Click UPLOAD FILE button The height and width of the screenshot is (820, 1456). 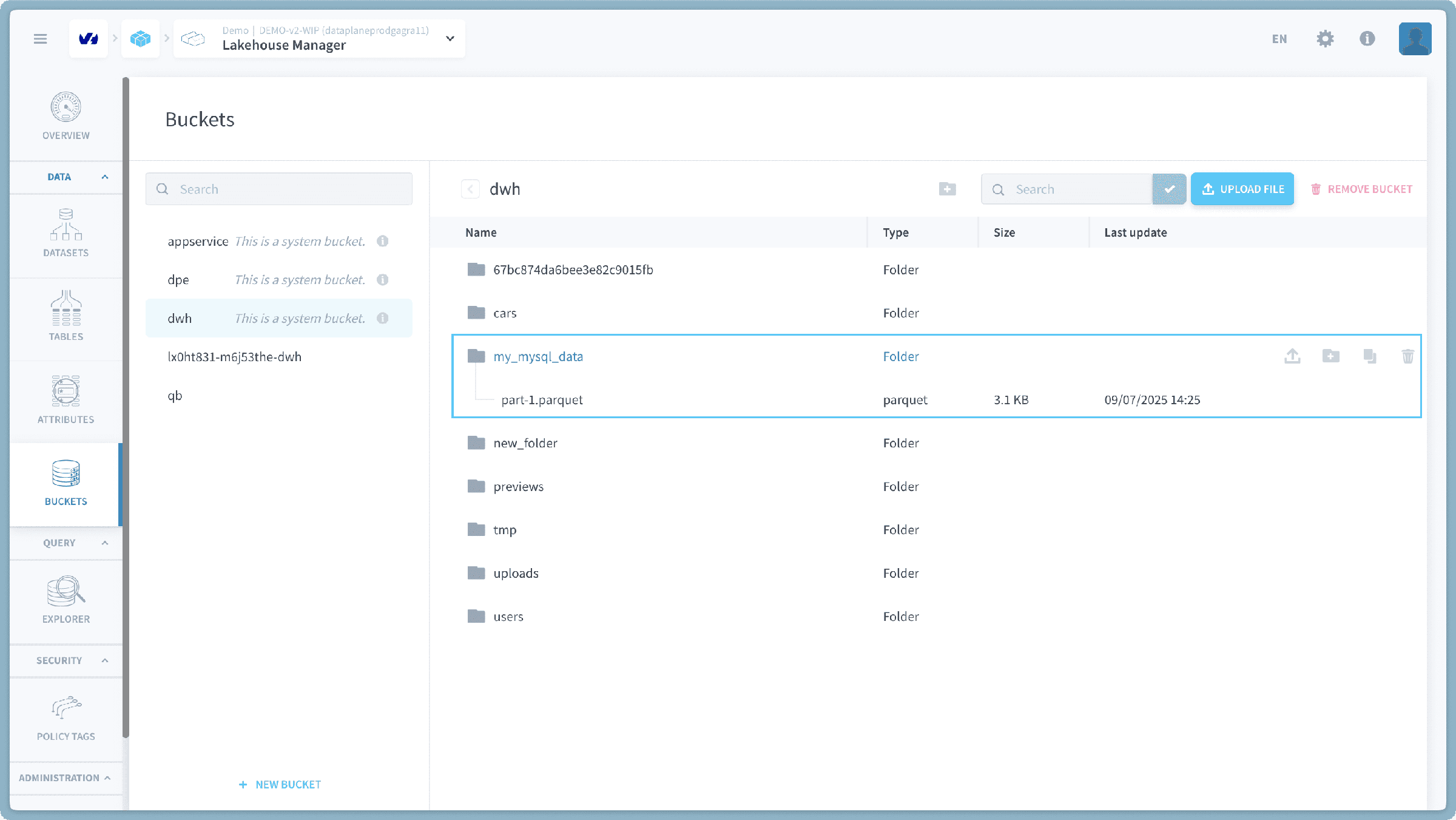tap(1242, 189)
